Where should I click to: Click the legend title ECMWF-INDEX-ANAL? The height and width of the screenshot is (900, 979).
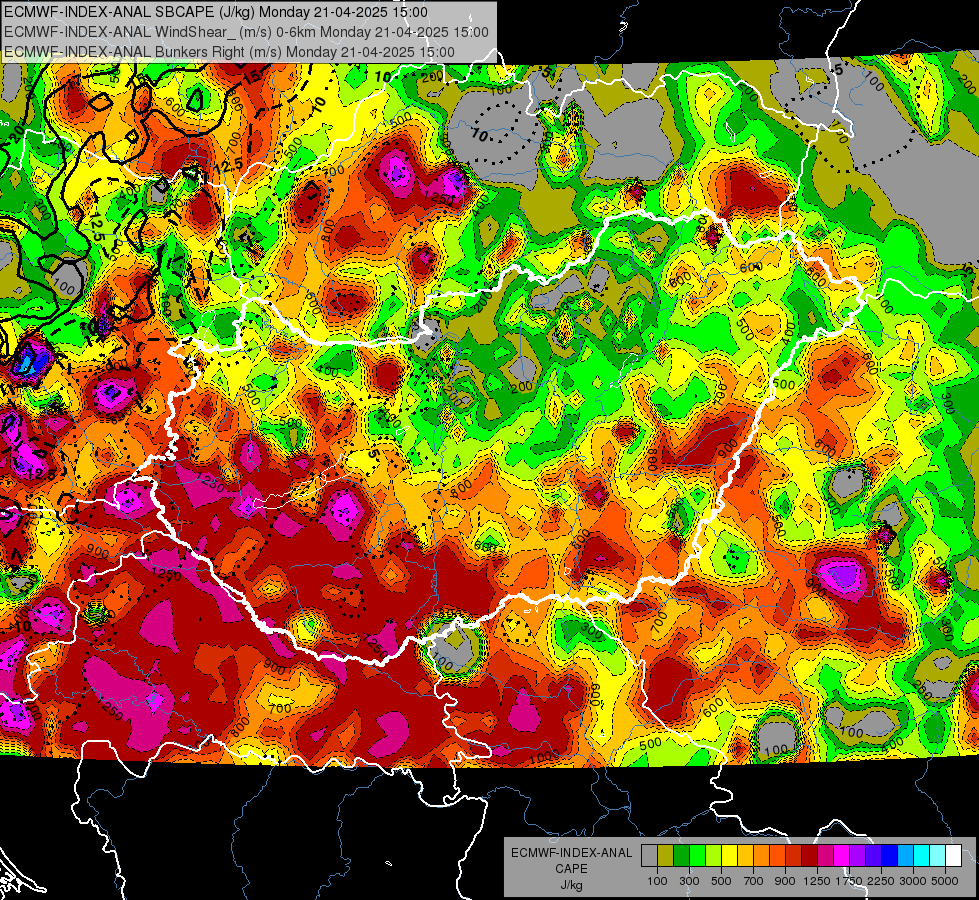[571, 853]
